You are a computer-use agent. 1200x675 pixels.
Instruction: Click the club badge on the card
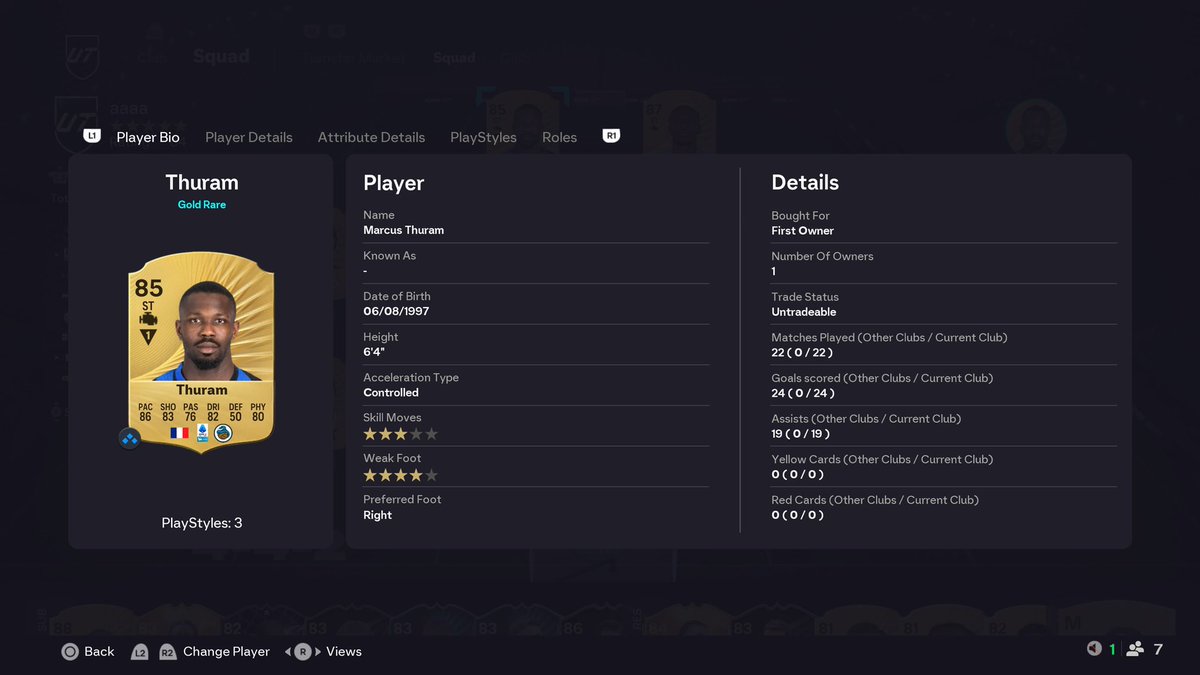click(222, 433)
